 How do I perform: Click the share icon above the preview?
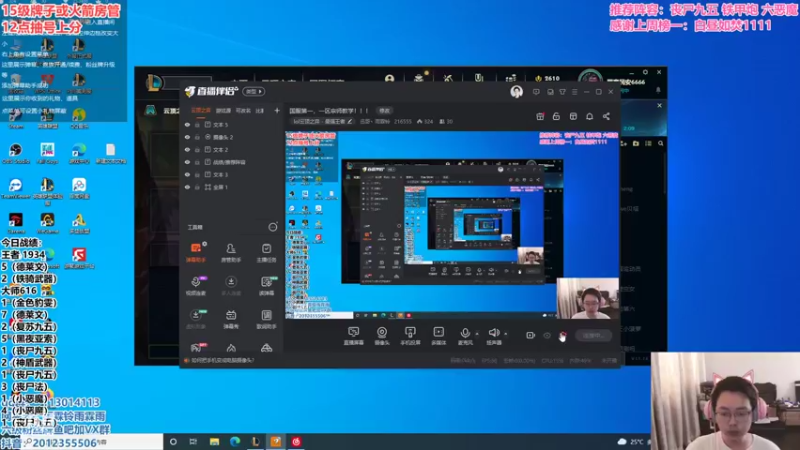click(x=606, y=116)
